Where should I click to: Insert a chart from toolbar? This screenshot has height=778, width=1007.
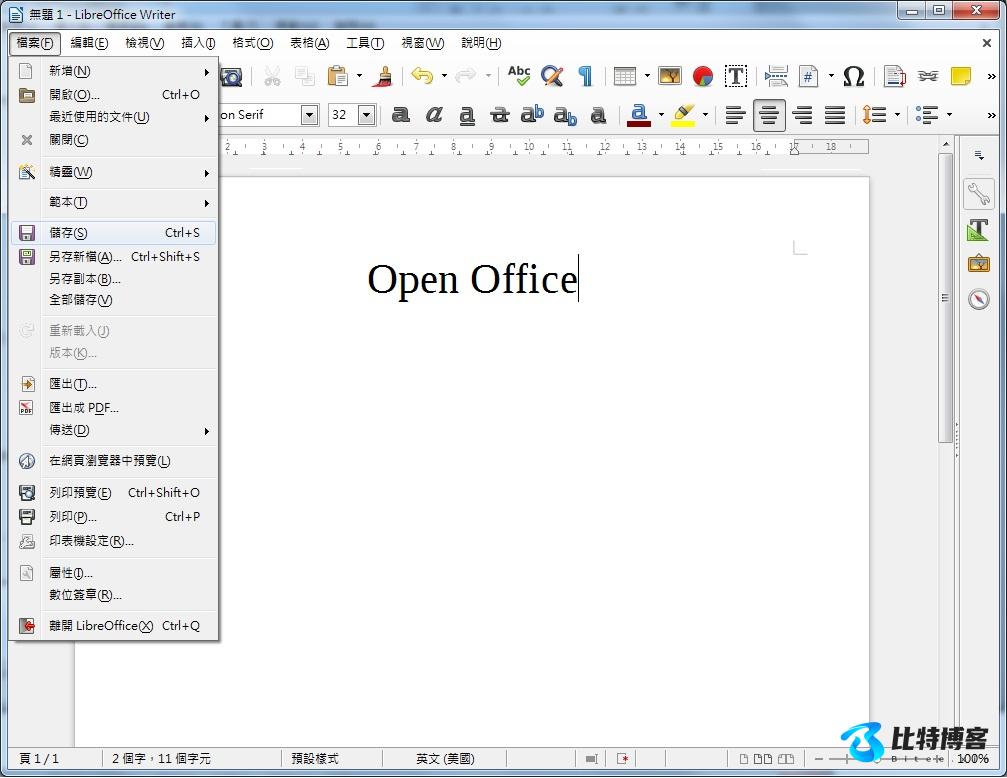tap(703, 76)
